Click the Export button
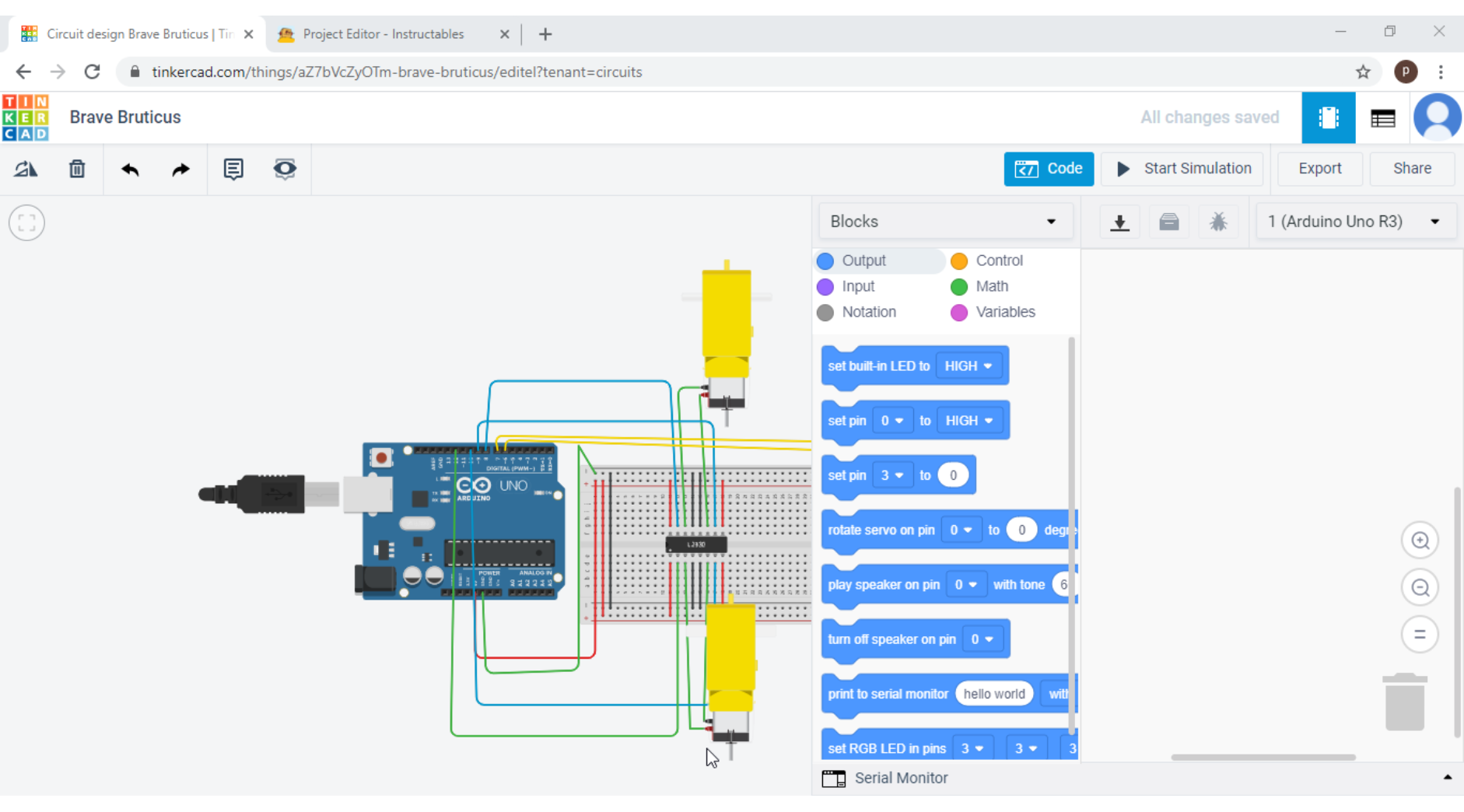The width and height of the screenshot is (1464, 812). point(1320,169)
